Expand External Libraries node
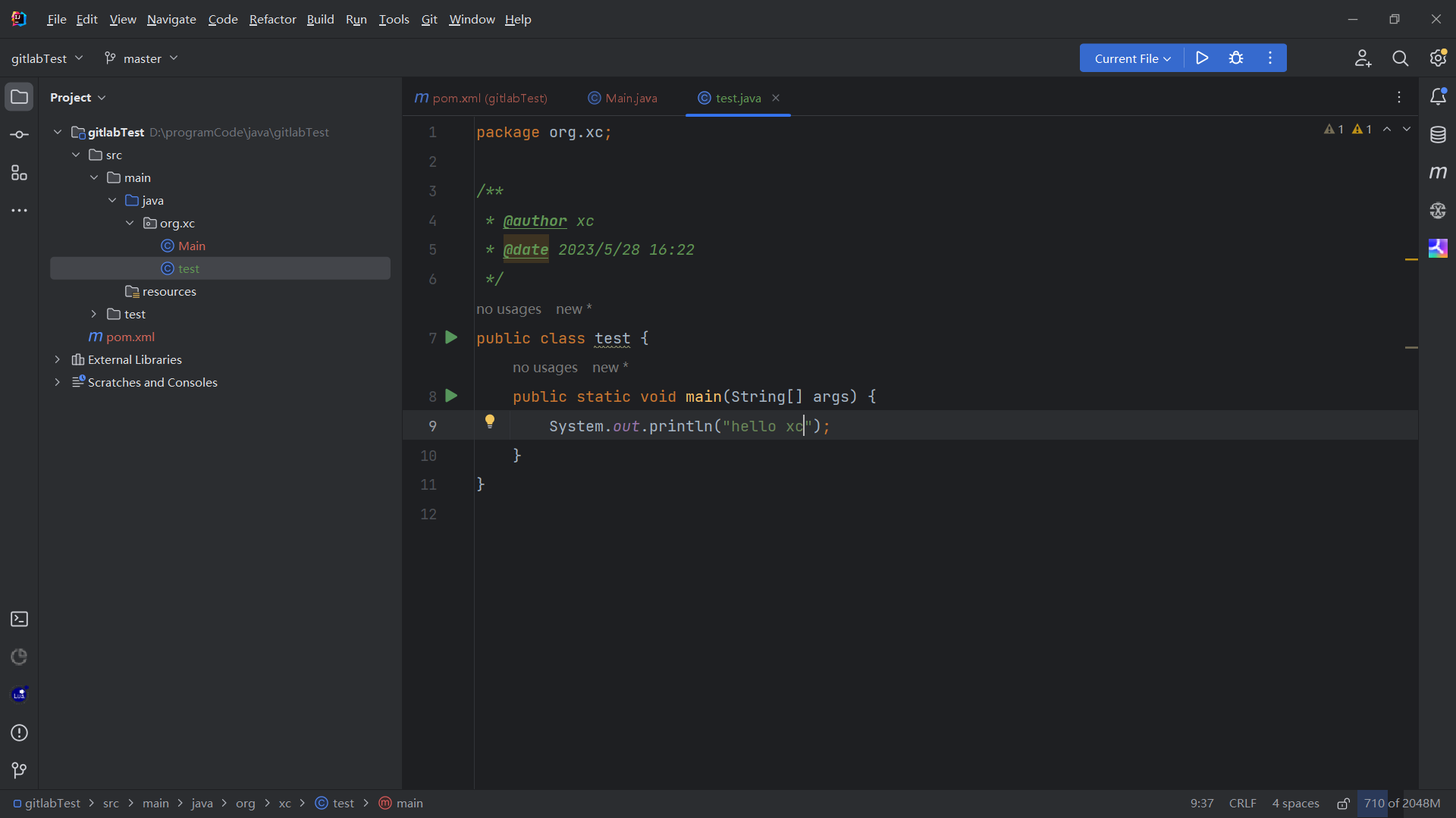The width and height of the screenshot is (1456, 818). pyautogui.click(x=58, y=359)
